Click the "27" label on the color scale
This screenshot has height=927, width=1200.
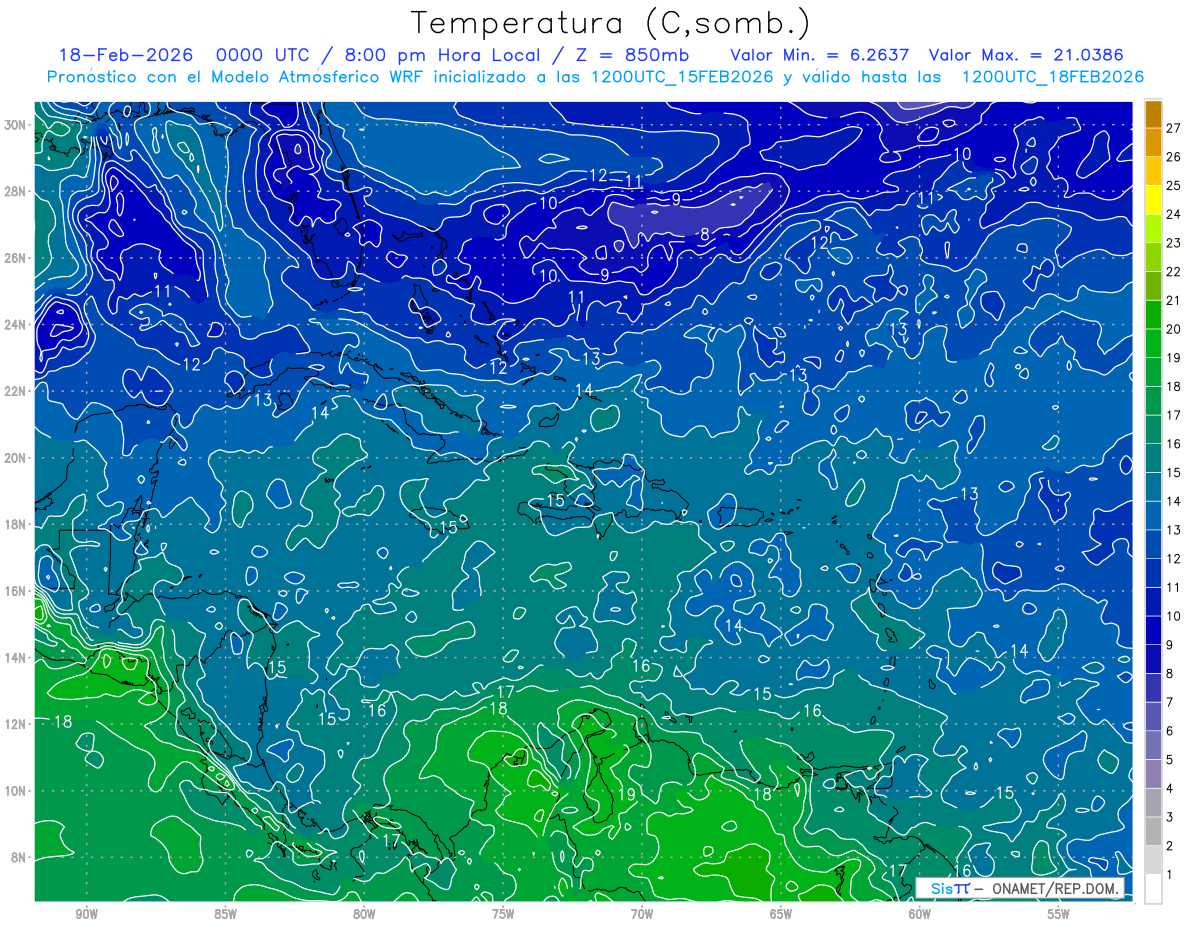(x=1173, y=128)
